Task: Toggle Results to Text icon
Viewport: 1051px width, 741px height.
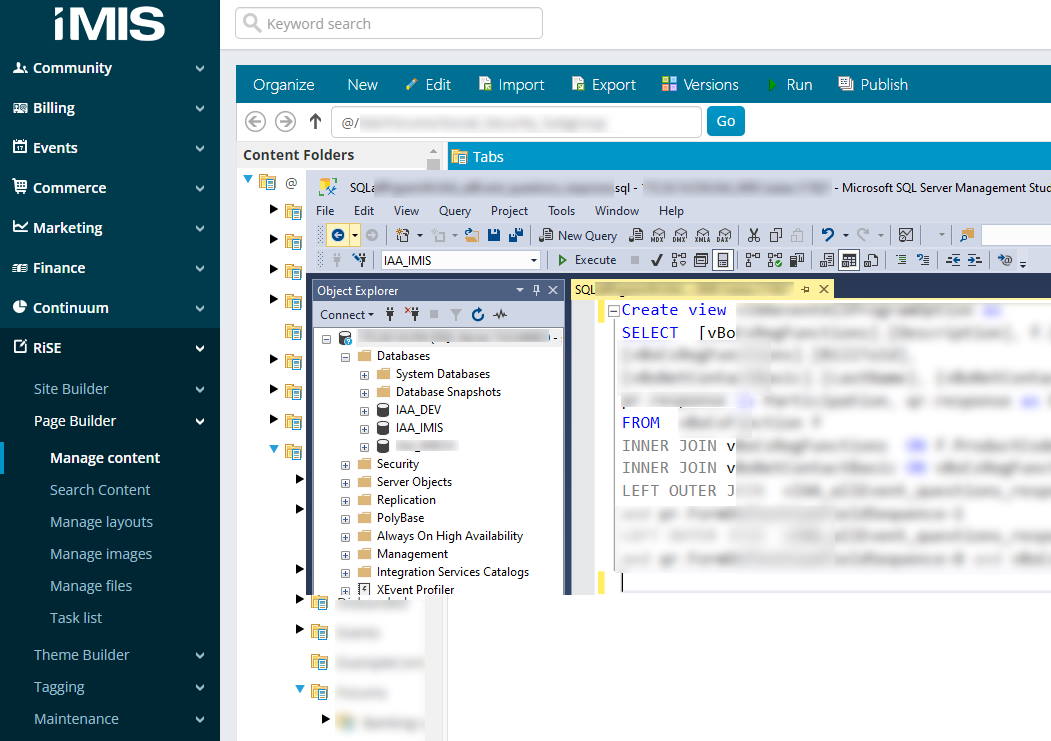Action: tap(827, 260)
